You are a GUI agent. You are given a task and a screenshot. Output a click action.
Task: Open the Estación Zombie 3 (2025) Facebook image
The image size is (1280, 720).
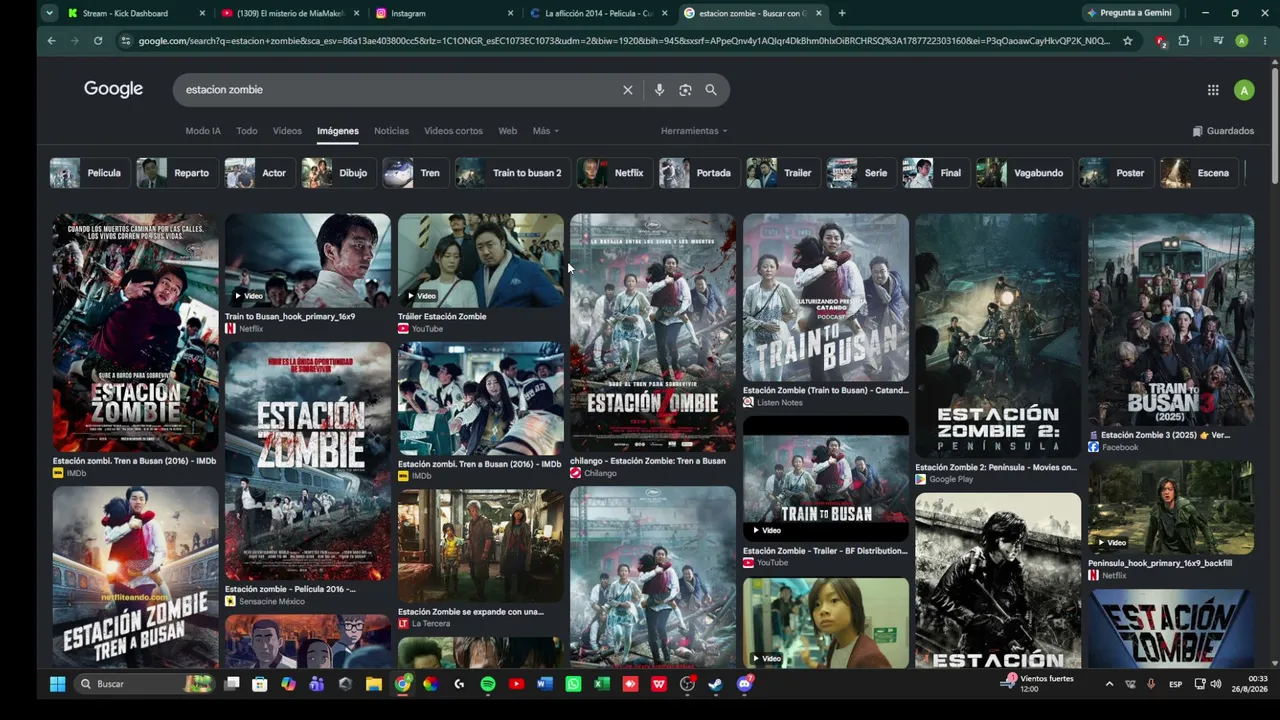(x=1171, y=320)
